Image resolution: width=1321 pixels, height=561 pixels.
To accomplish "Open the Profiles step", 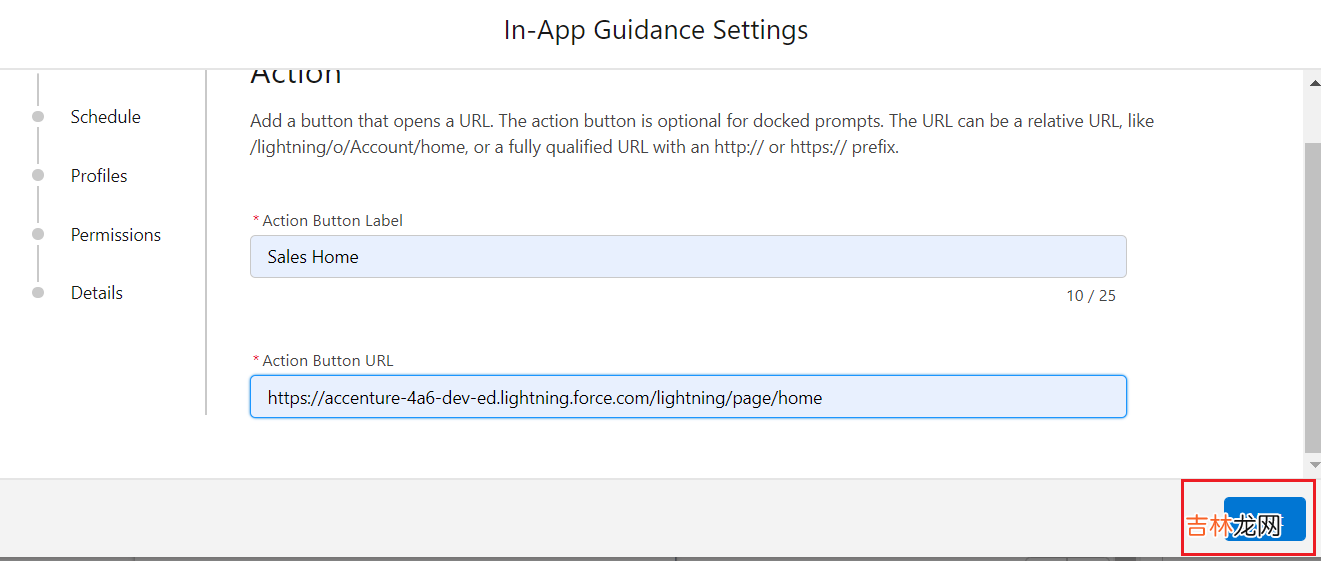I will click(x=99, y=176).
